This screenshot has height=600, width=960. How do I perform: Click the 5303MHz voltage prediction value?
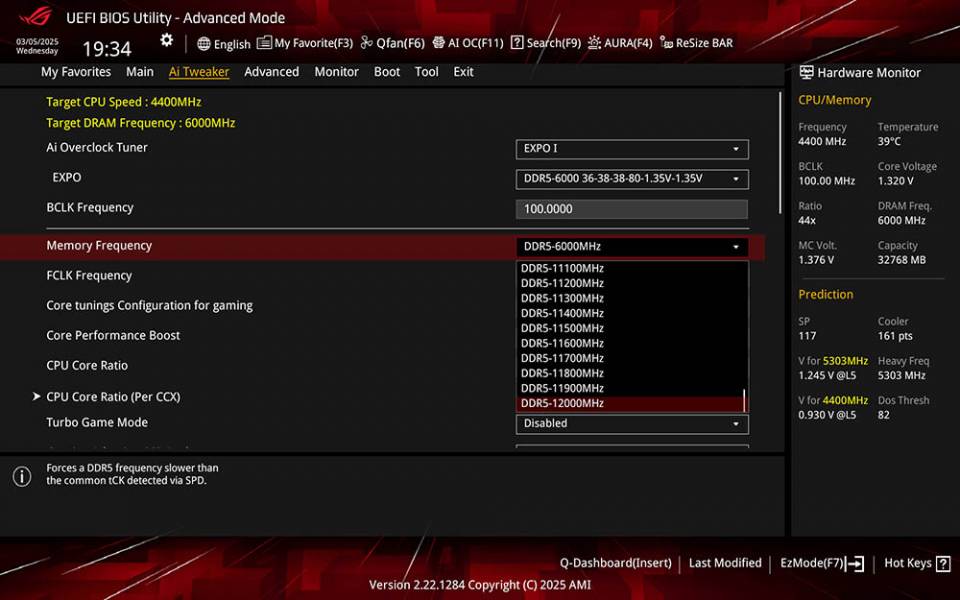(846, 361)
